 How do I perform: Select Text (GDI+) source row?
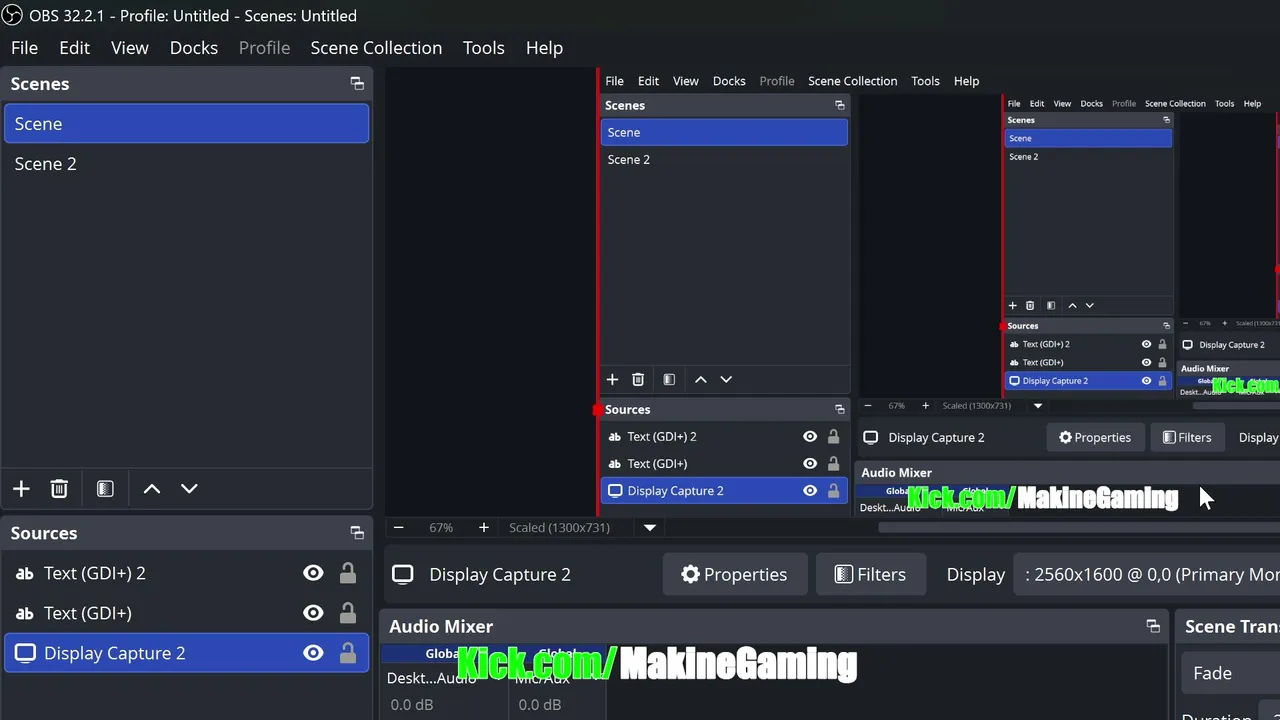[x=187, y=613]
